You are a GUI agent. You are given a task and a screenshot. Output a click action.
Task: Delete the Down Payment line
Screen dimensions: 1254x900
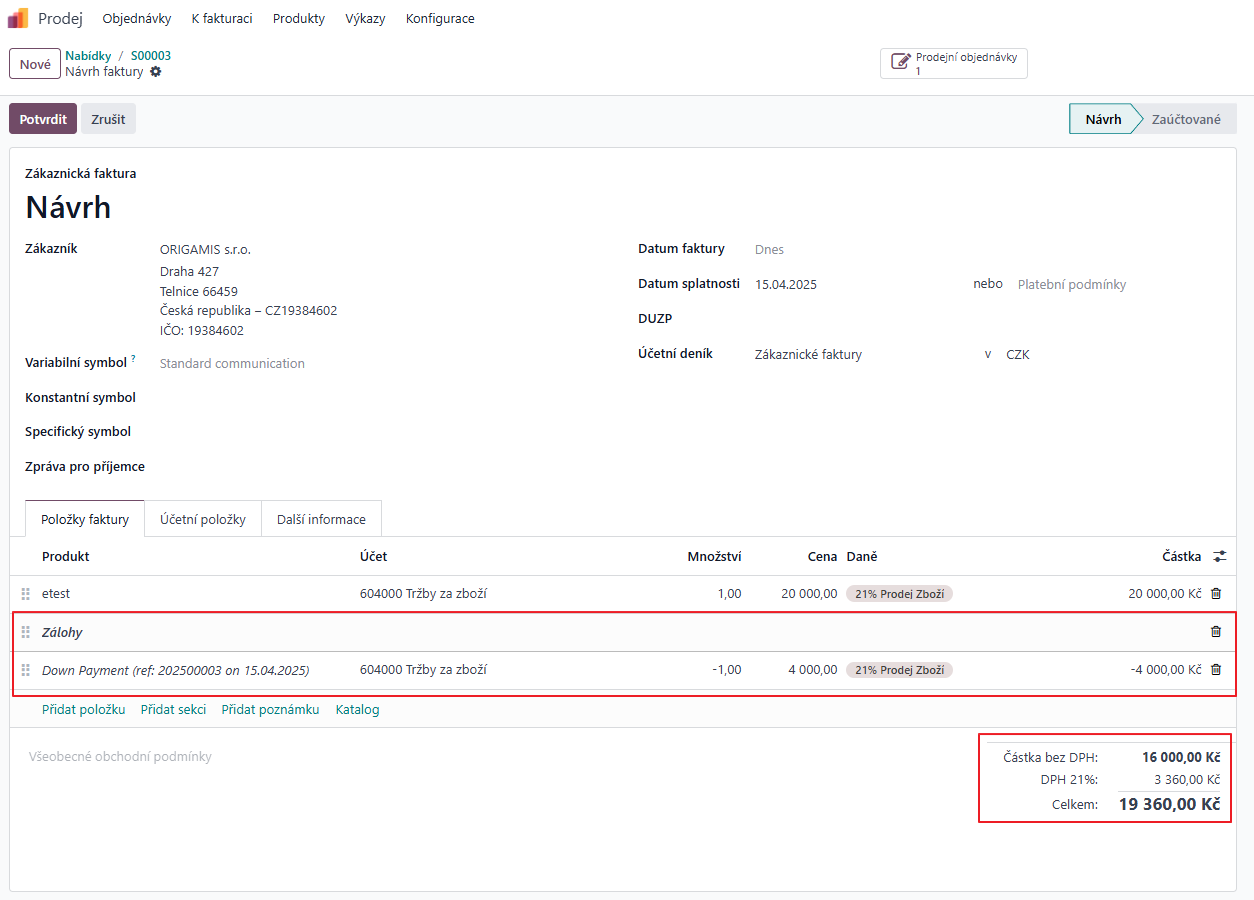[1216, 670]
